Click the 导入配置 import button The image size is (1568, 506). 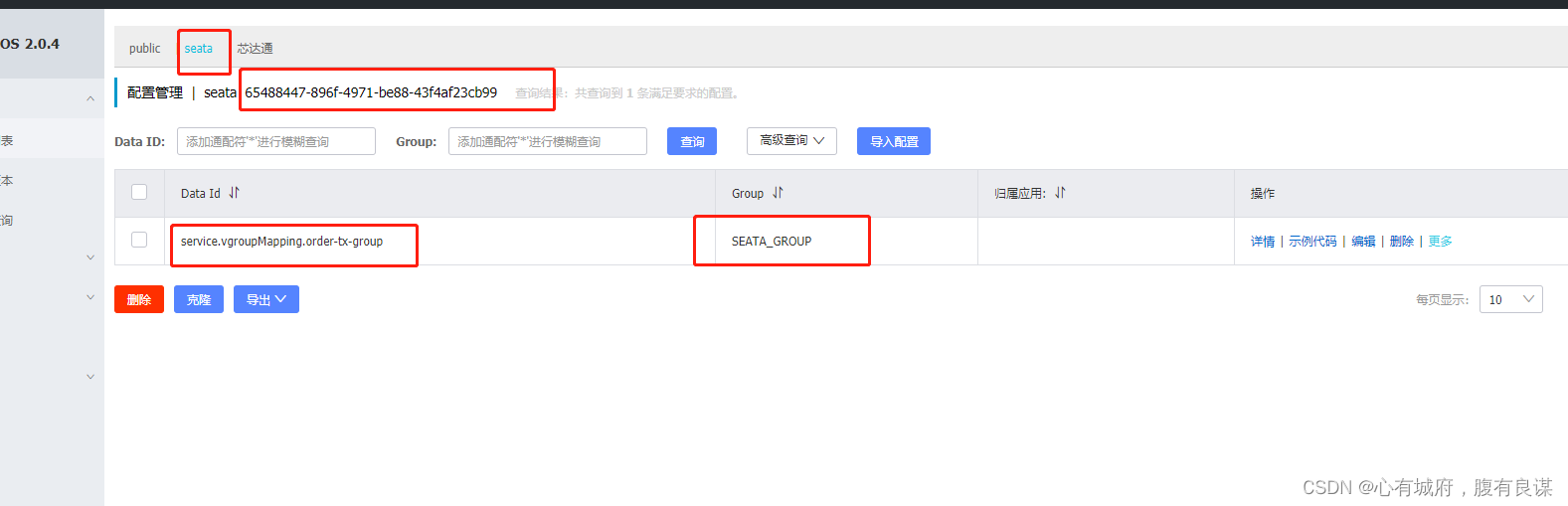894,141
